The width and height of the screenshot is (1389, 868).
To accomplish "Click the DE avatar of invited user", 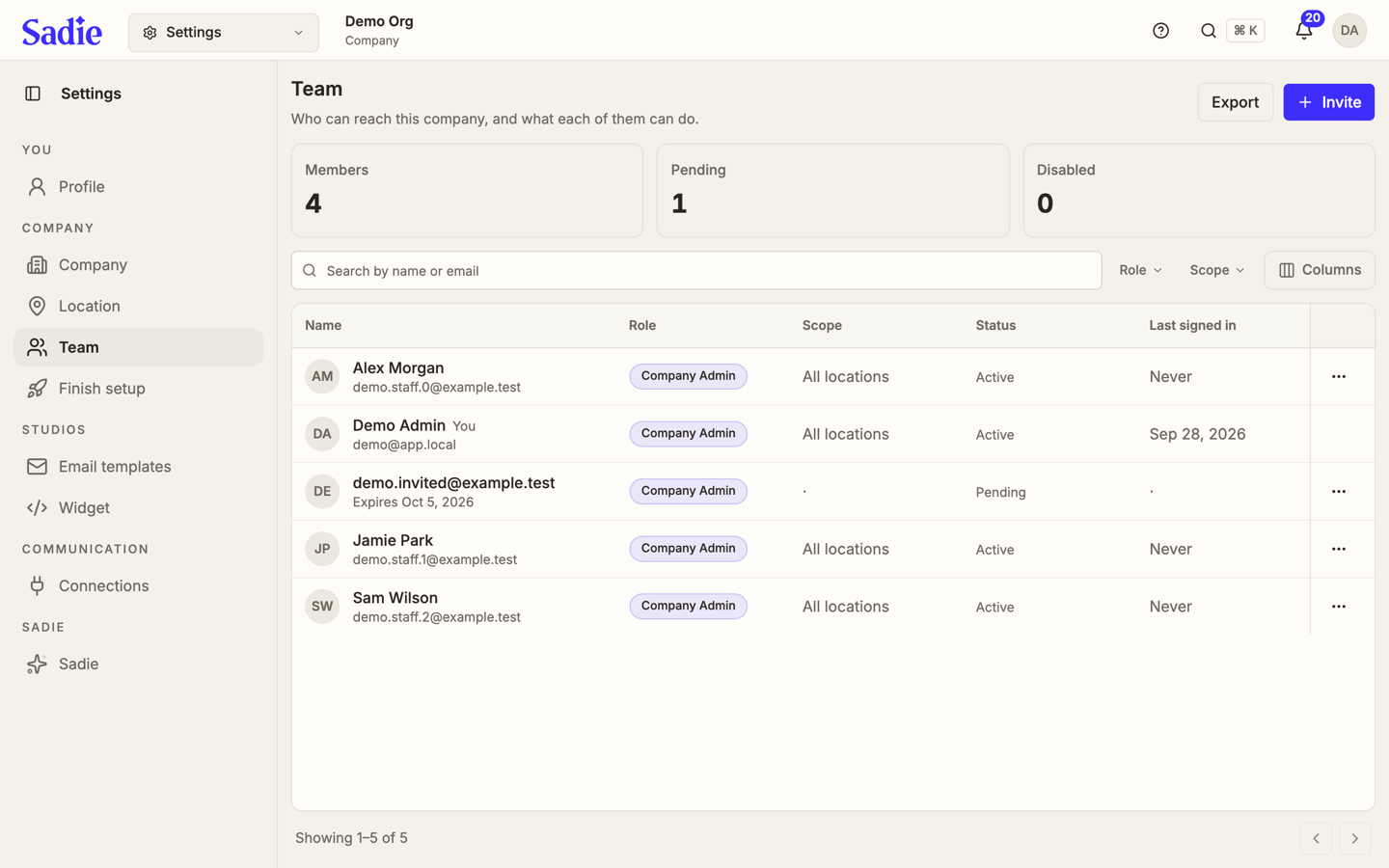I will [322, 492].
